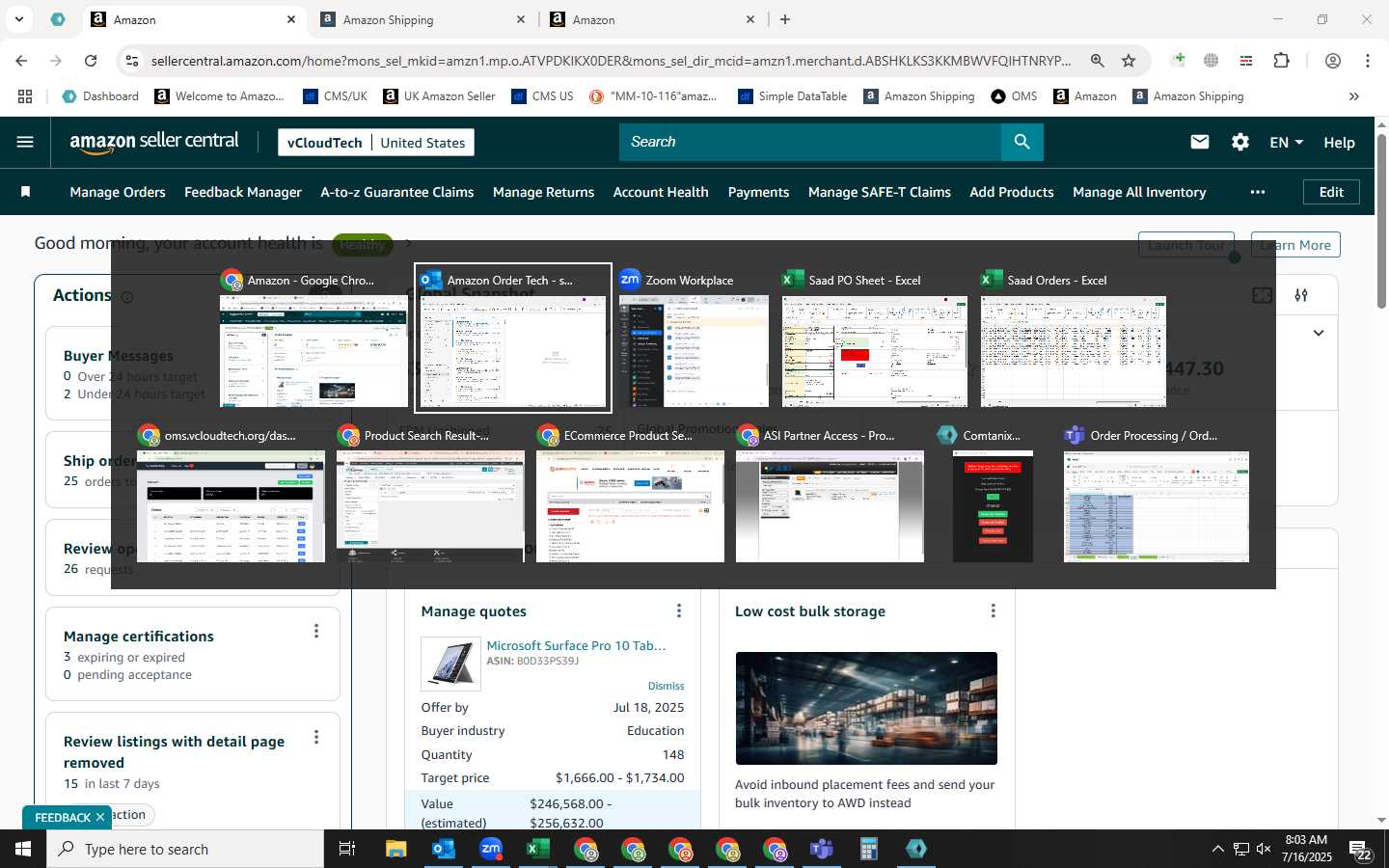Open Task View from the taskbar
The width and height of the screenshot is (1389, 868).
[347, 849]
